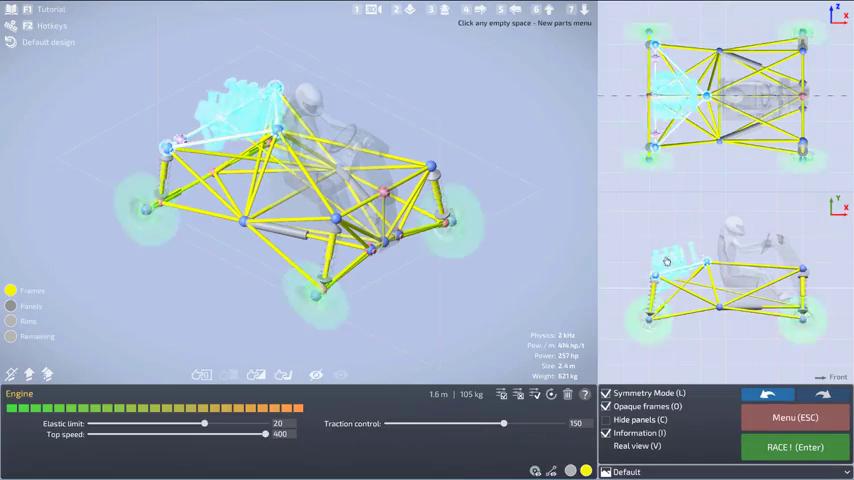The width and height of the screenshot is (854, 480).
Task: Select the Panels layer filter
Action: [x=11, y=306]
